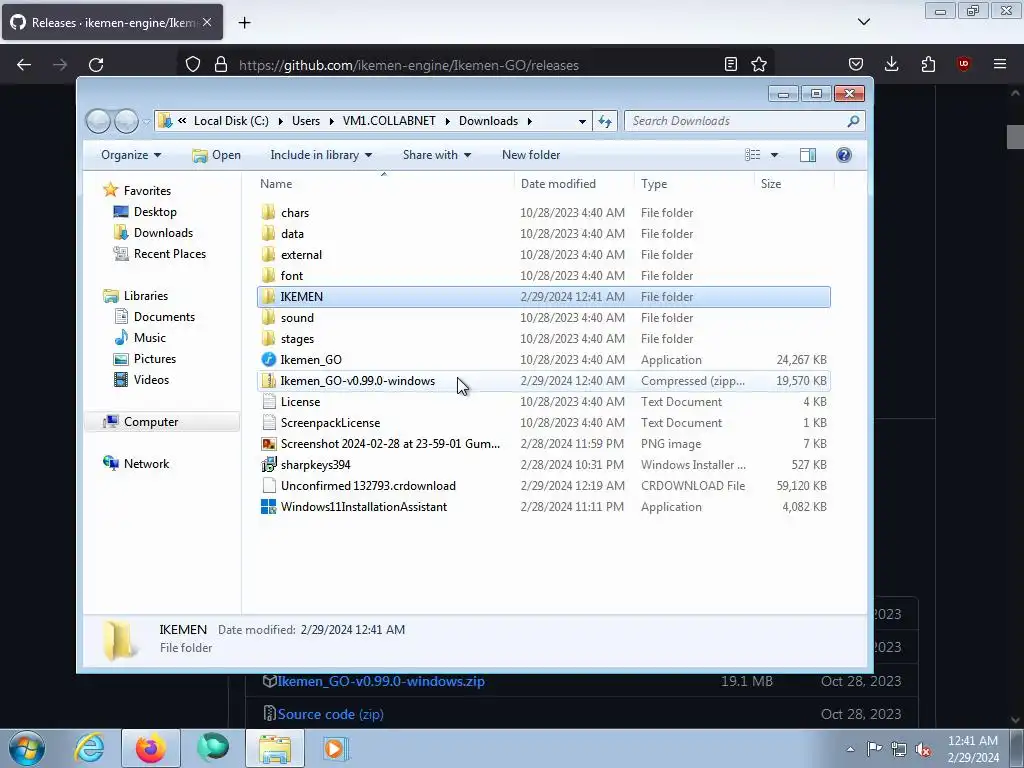Open a new Firefox tab
The image size is (1024, 768).
tap(244, 23)
